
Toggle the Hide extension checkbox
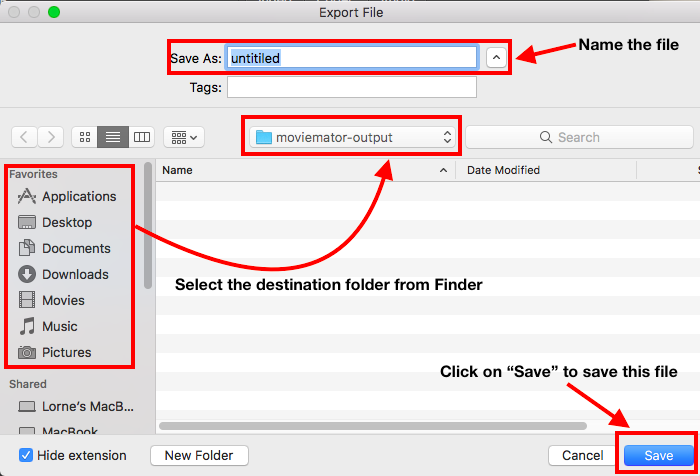26,455
